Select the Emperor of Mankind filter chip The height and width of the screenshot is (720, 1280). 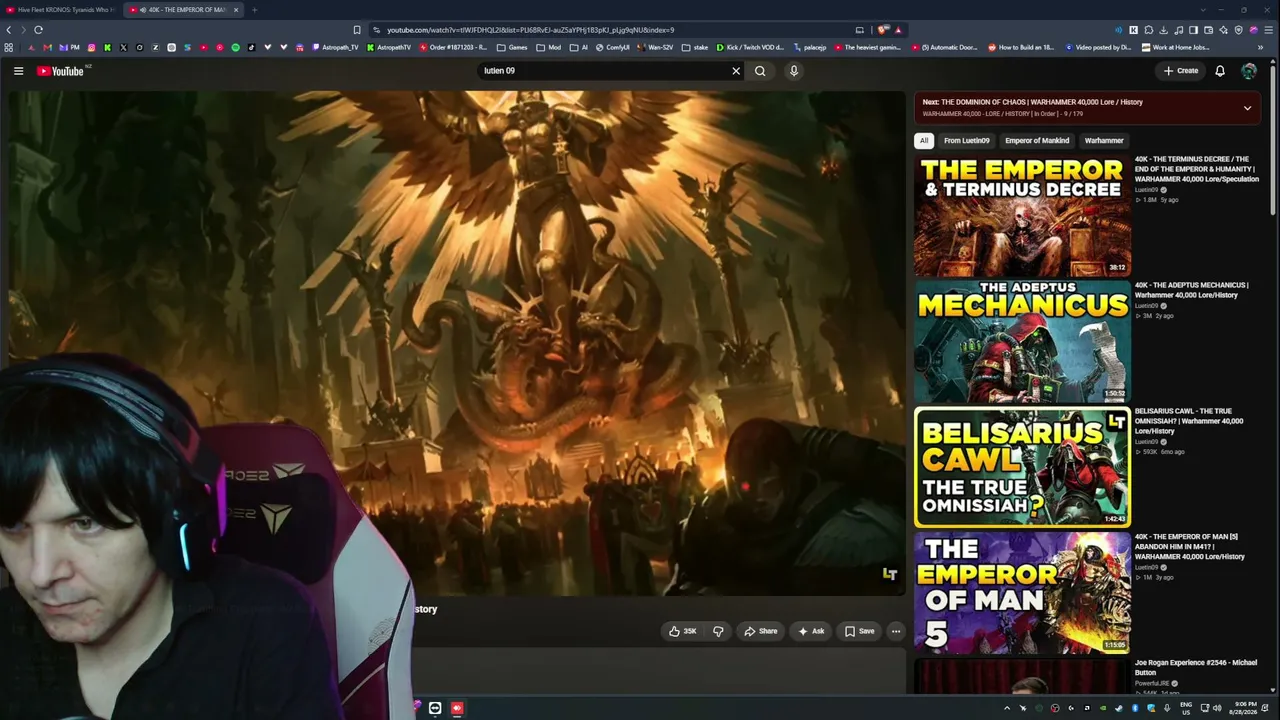pyautogui.click(x=1037, y=141)
